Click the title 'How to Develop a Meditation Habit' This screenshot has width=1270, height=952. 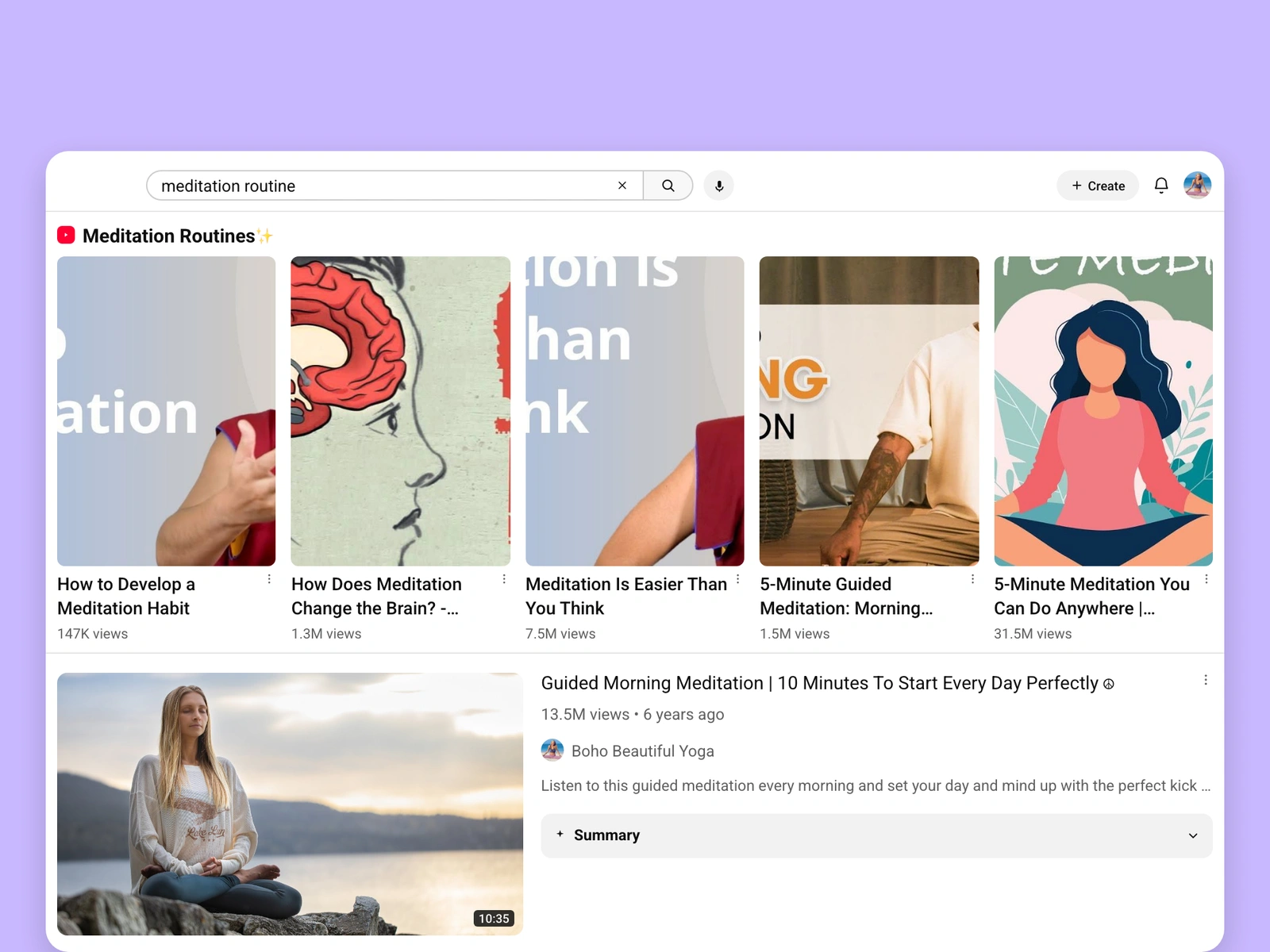coord(126,596)
